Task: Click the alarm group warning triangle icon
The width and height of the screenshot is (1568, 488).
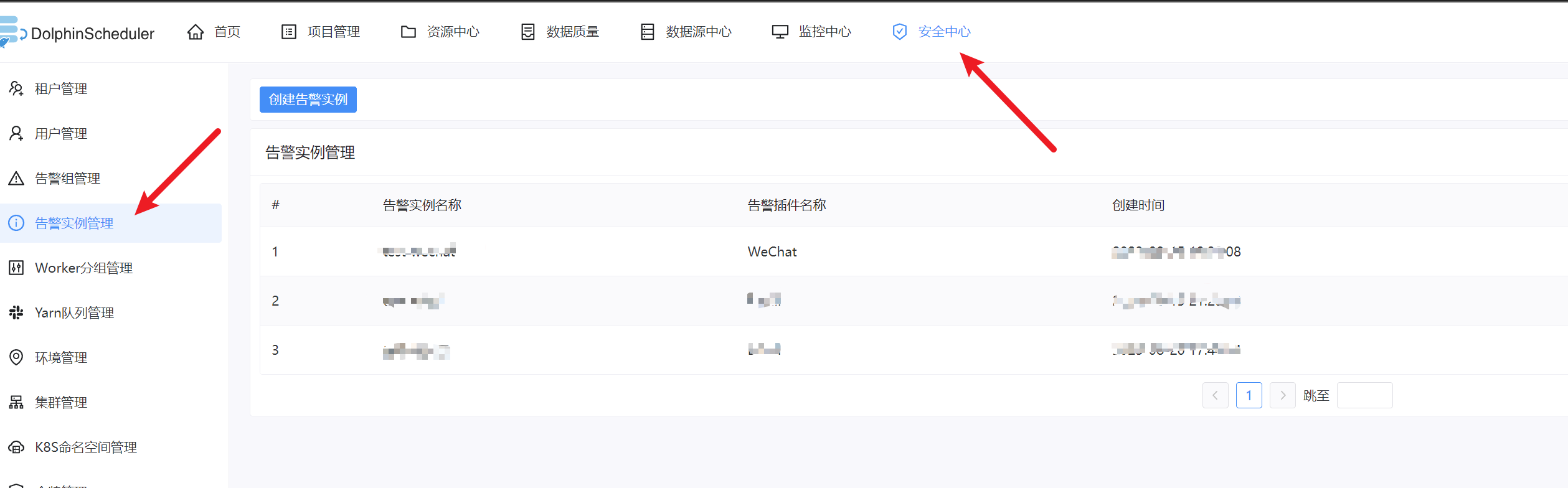Action: point(16,179)
